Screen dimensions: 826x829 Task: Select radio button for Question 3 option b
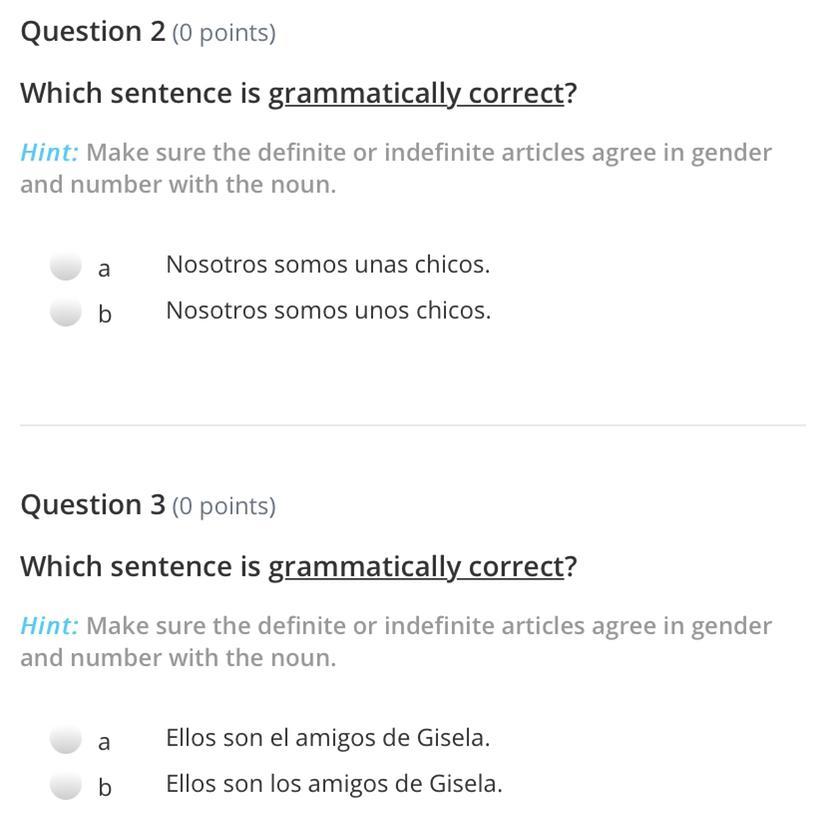[66, 785]
